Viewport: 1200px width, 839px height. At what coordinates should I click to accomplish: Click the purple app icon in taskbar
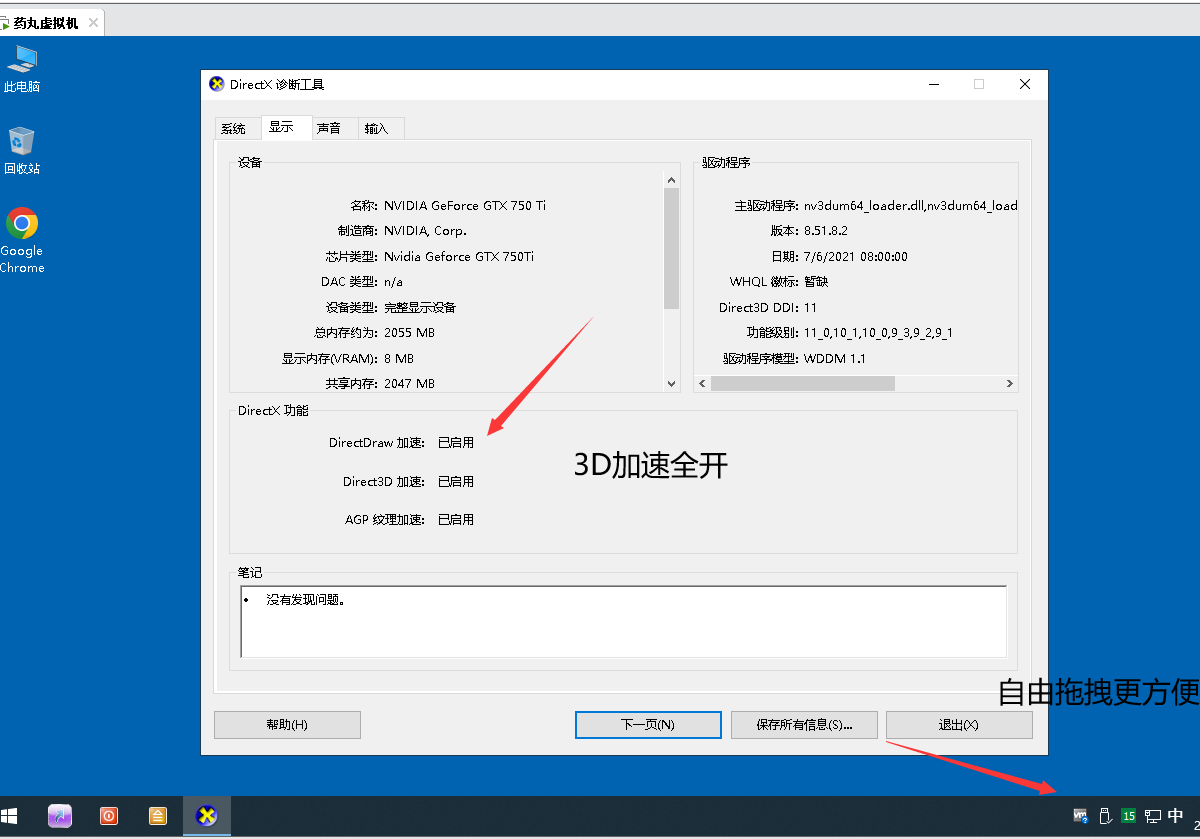point(60,816)
